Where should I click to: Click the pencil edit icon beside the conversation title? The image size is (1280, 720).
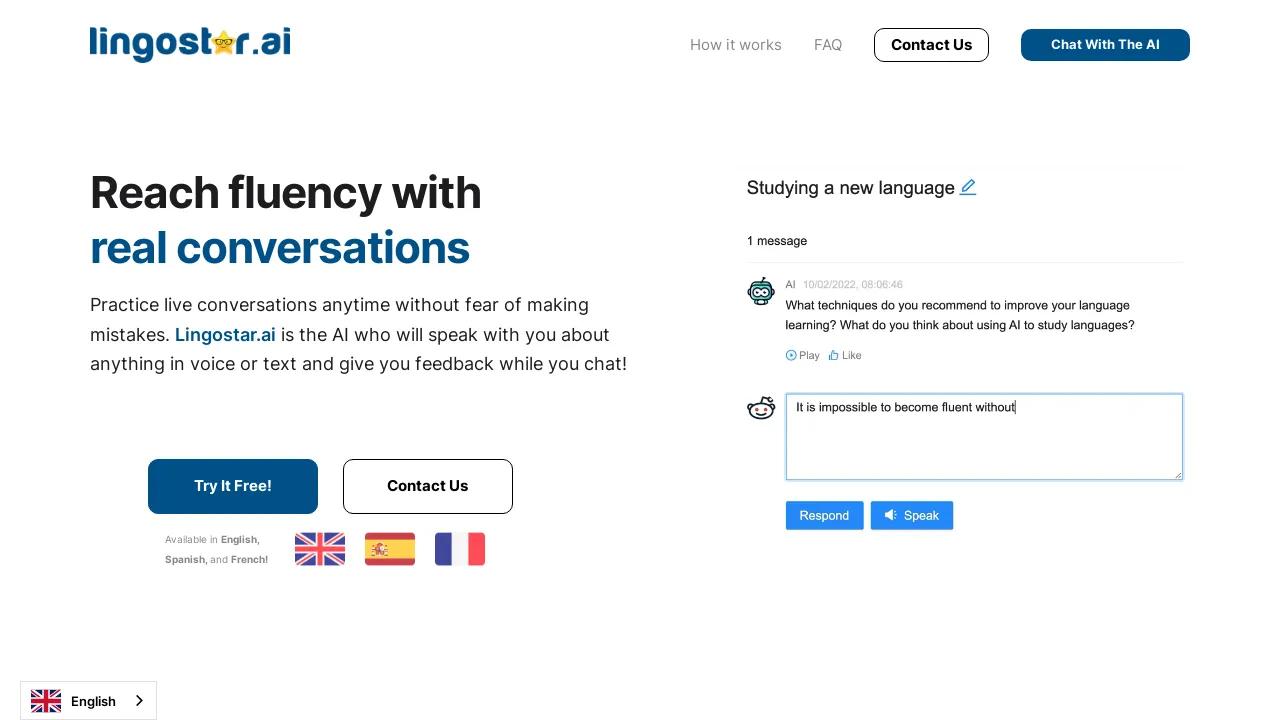tap(968, 187)
